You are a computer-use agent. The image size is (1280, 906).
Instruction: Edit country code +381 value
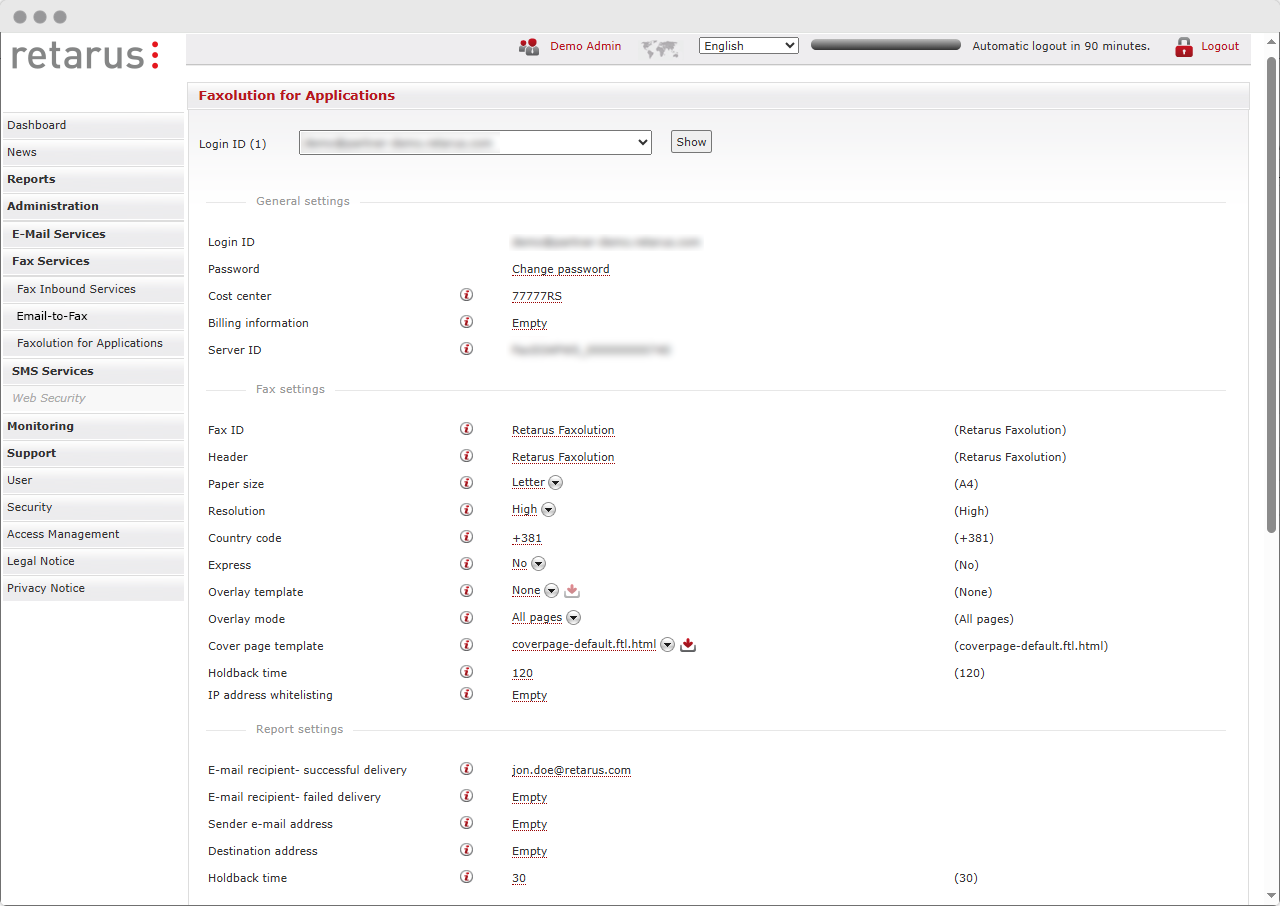click(527, 538)
